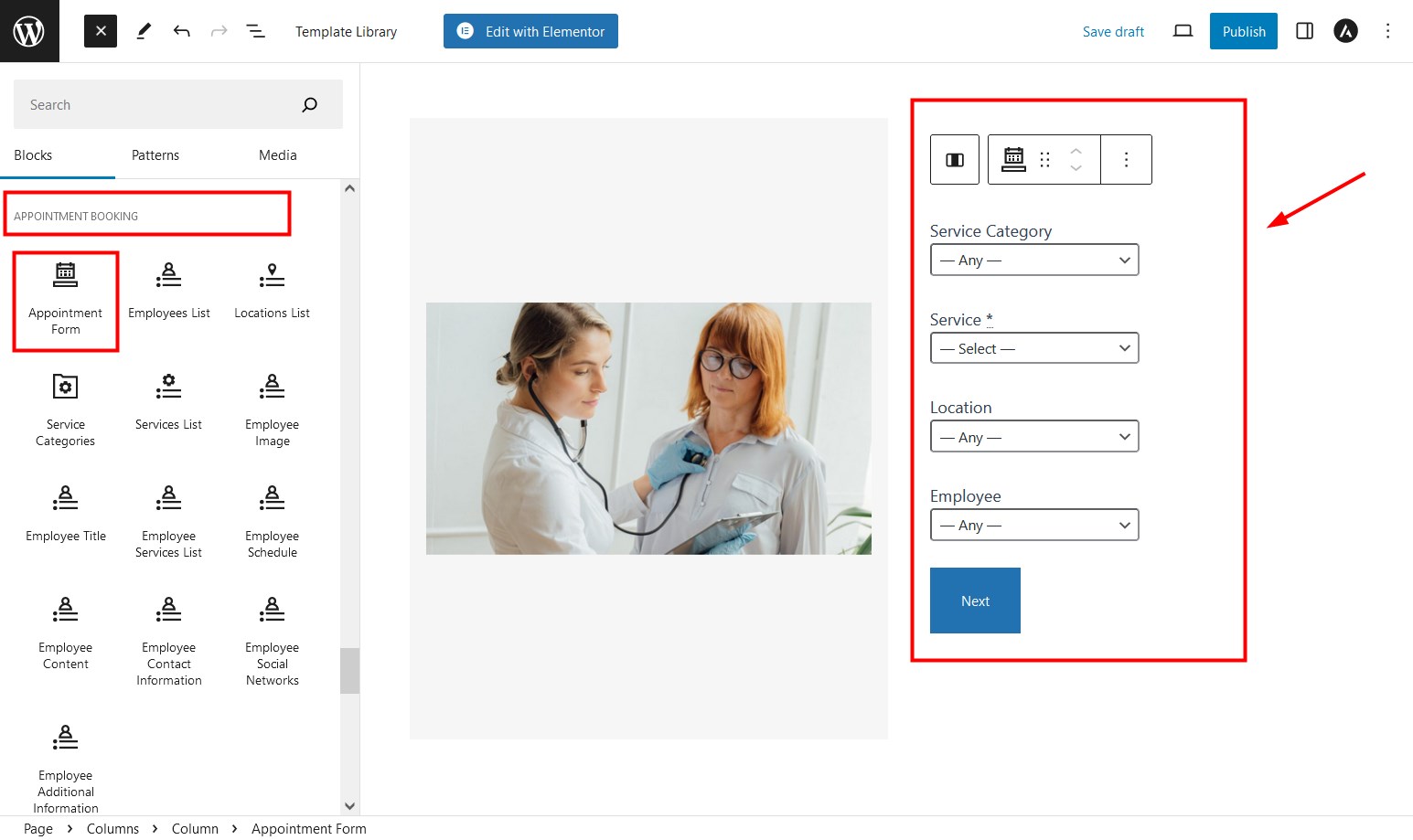Move the block up with arrow
Image resolution: width=1413 pixels, height=840 pixels.
1076,151
